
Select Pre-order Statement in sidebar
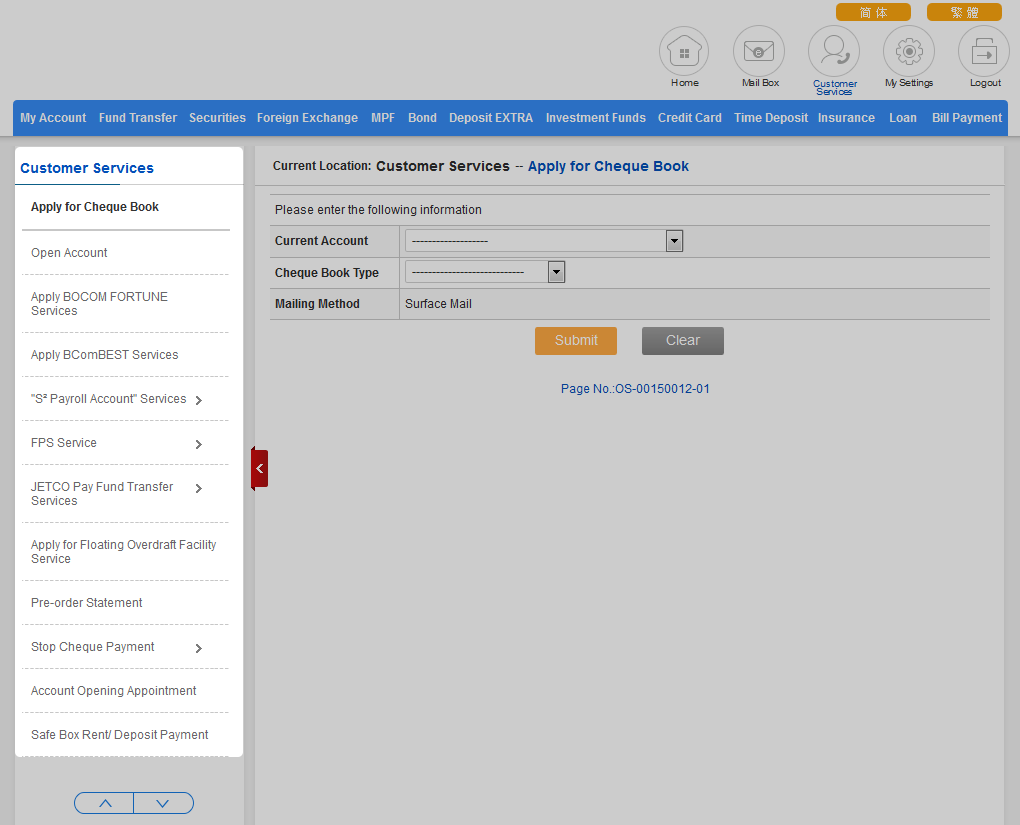coord(87,603)
